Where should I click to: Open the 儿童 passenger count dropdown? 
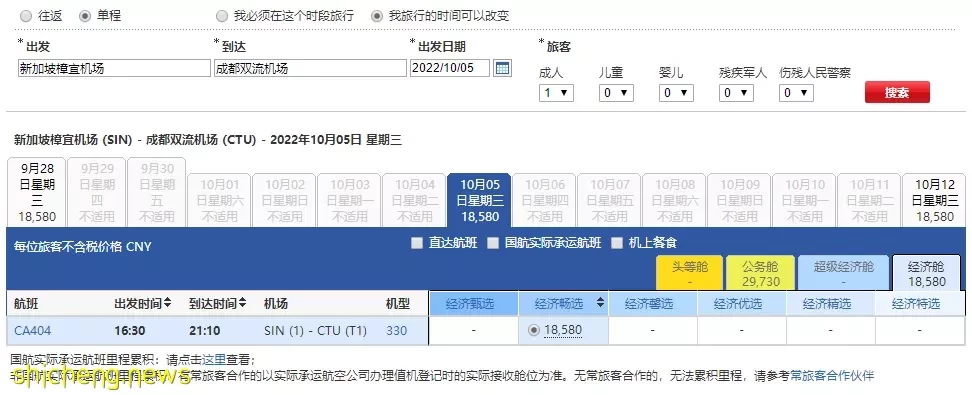616,93
